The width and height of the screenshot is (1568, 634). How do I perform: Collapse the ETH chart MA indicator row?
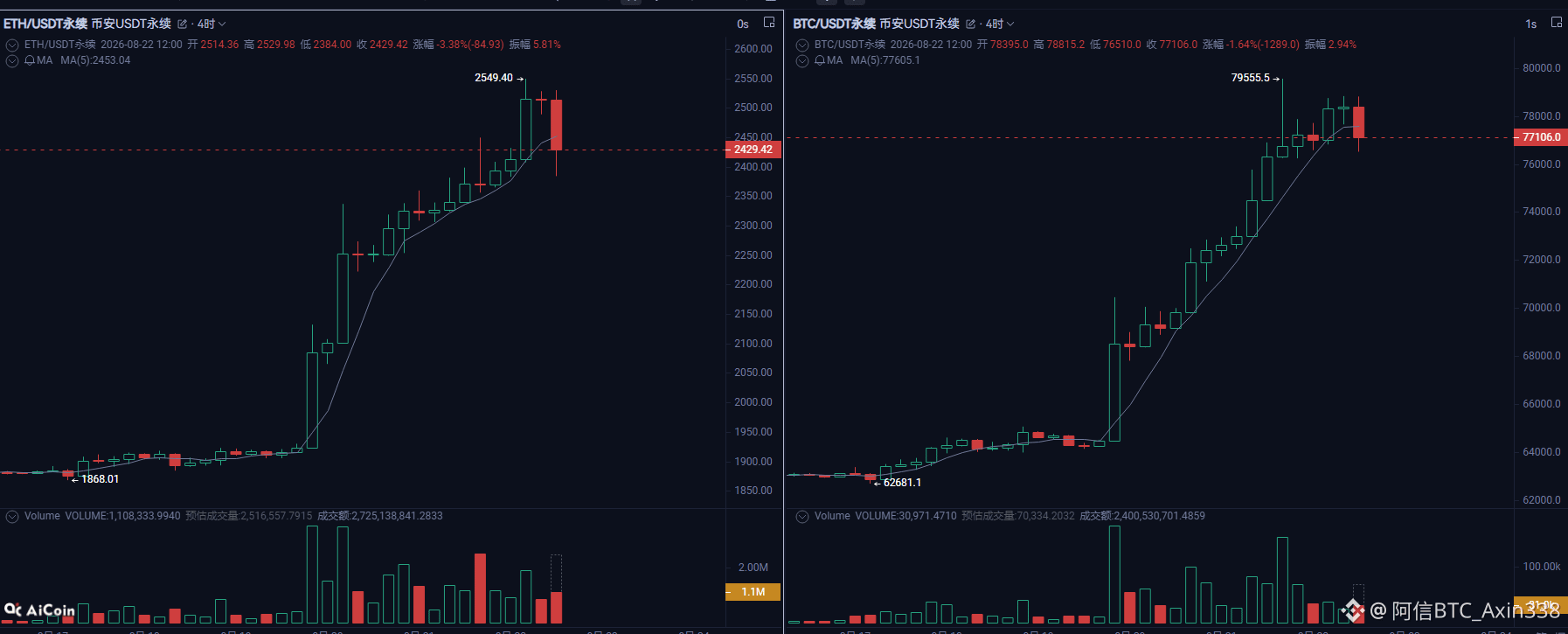pos(12,61)
